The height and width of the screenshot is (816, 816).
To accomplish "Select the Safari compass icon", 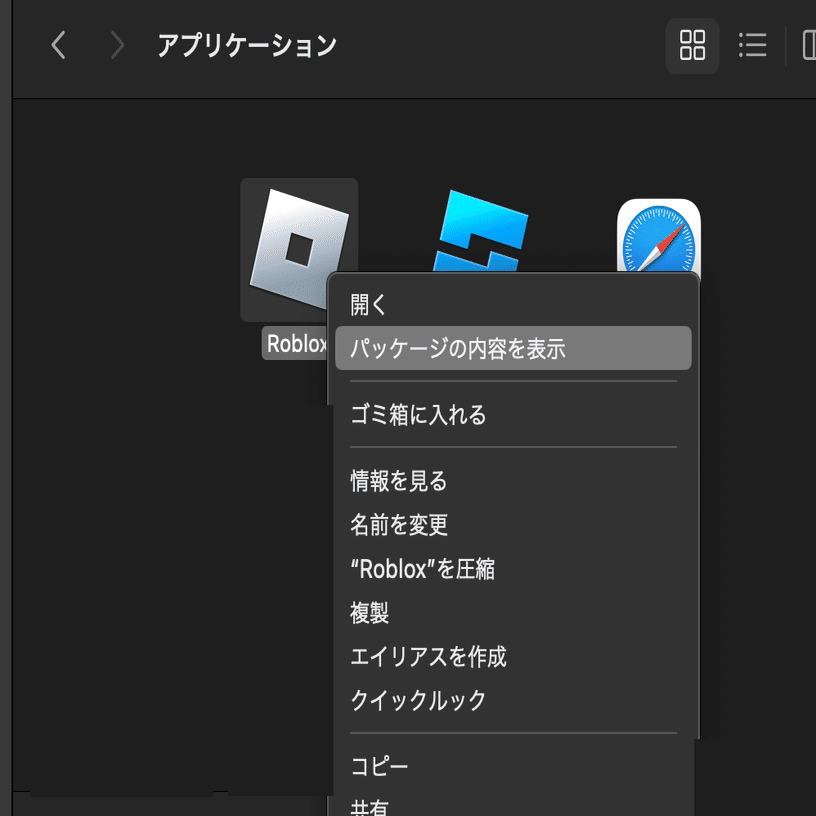I will pyautogui.click(x=659, y=236).
